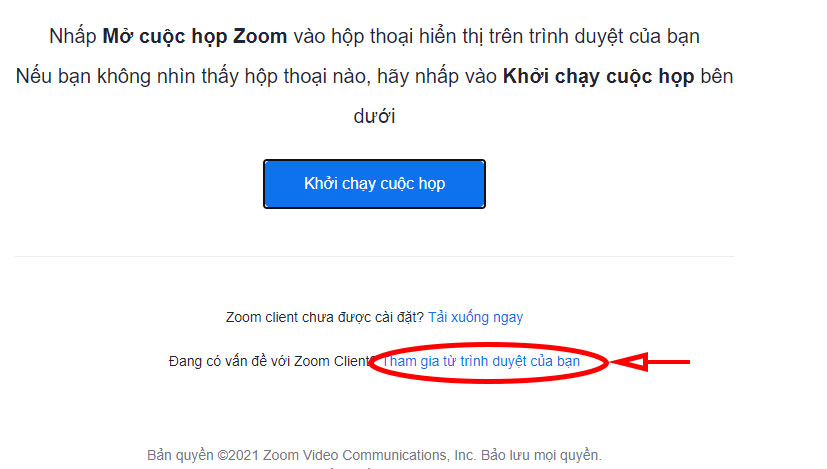Screen dimensions: 827x469
Task: Click the red arrow annotation
Action: [651, 362]
